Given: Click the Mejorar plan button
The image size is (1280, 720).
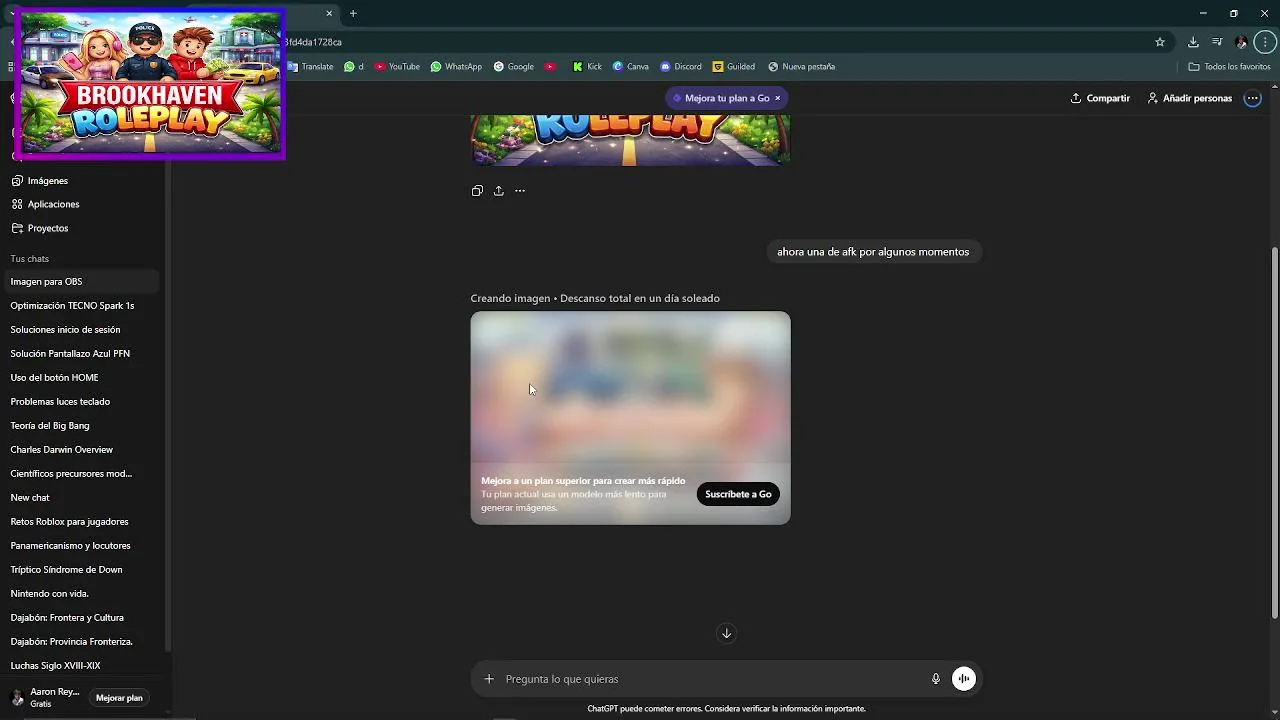Looking at the screenshot, I should pyautogui.click(x=119, y=698).
